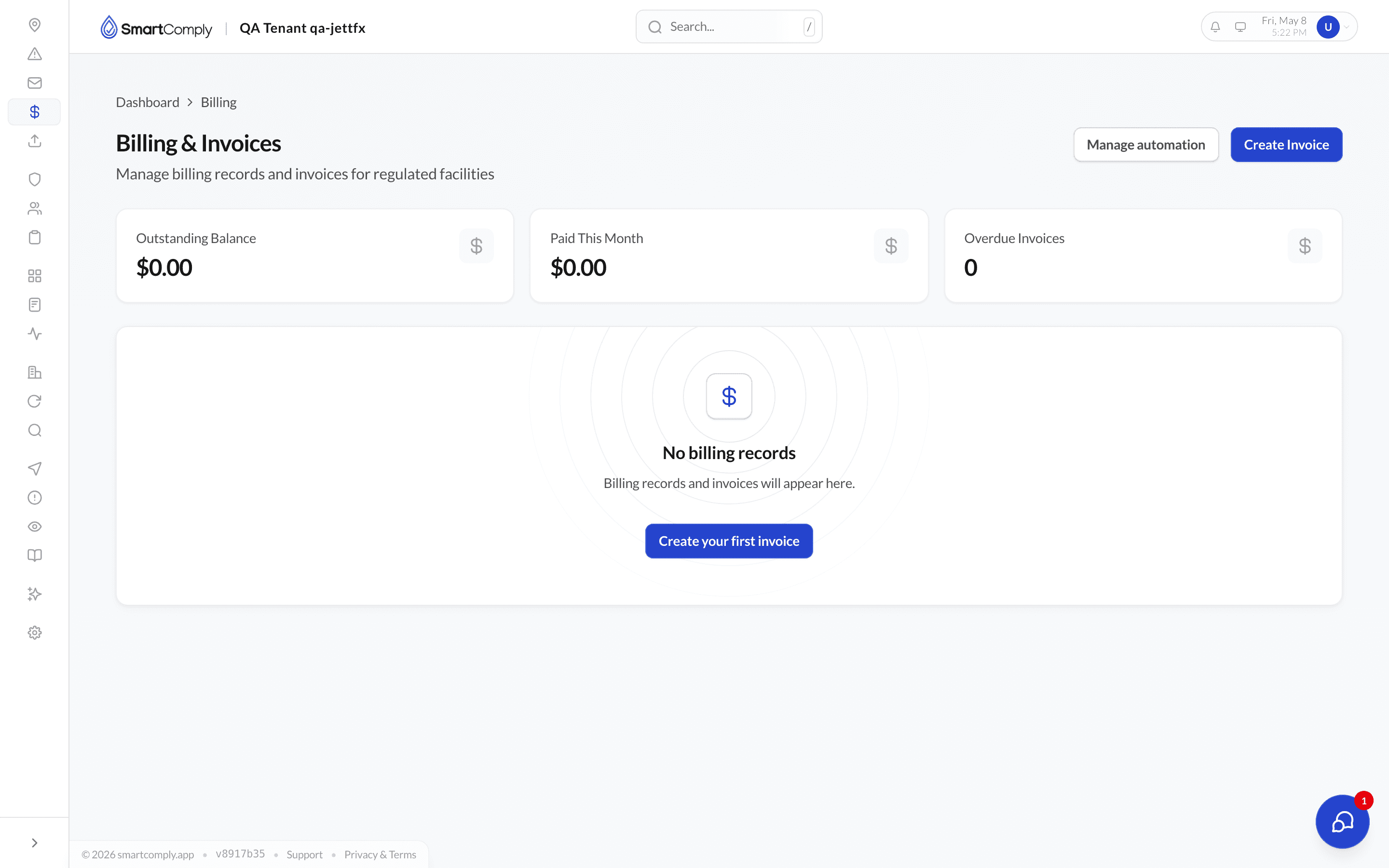
Task: Open the chat support widget
Action: (x=1342, y=822)
